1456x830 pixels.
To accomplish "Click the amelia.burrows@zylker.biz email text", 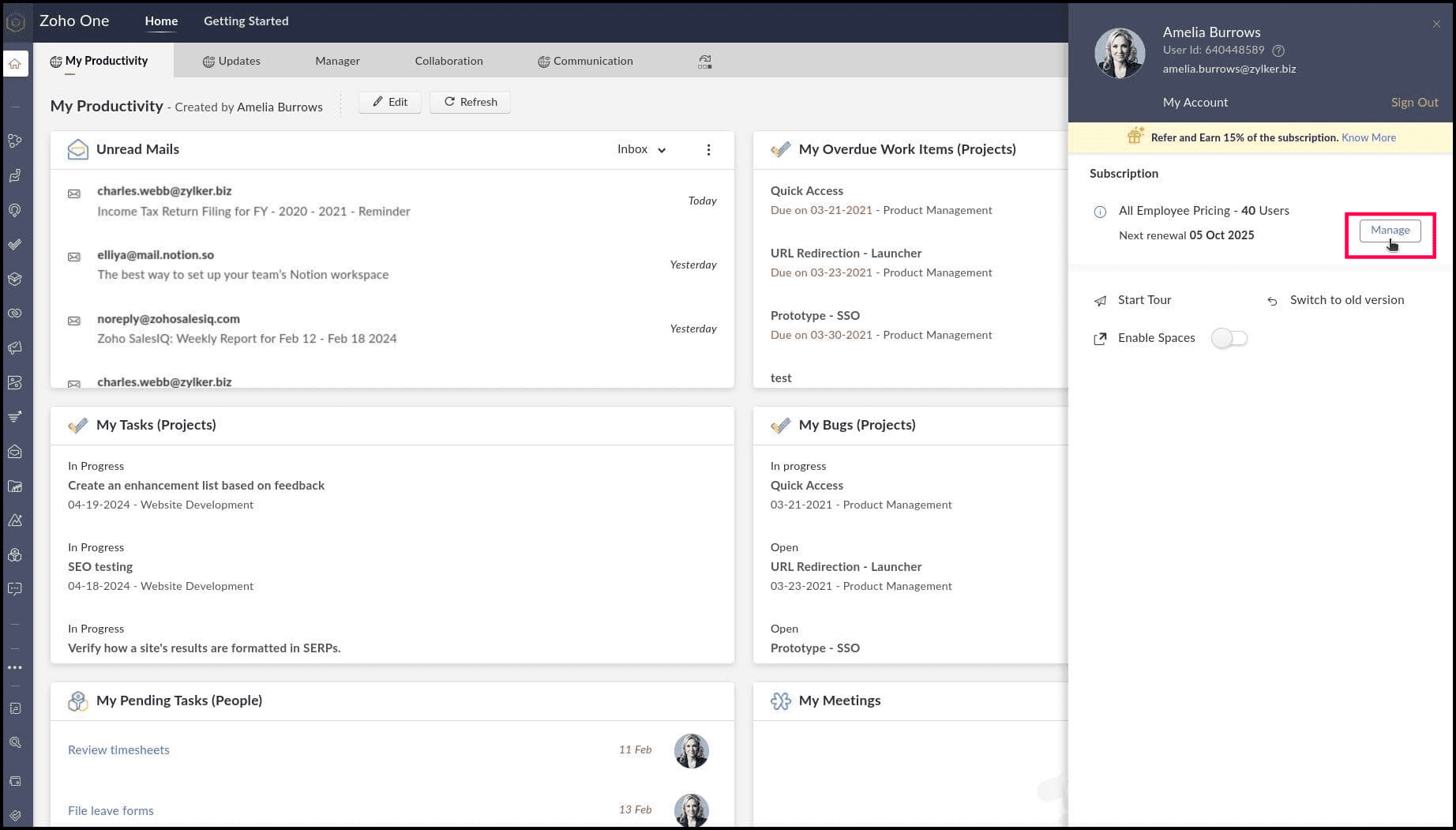I will pos(1229,69).
